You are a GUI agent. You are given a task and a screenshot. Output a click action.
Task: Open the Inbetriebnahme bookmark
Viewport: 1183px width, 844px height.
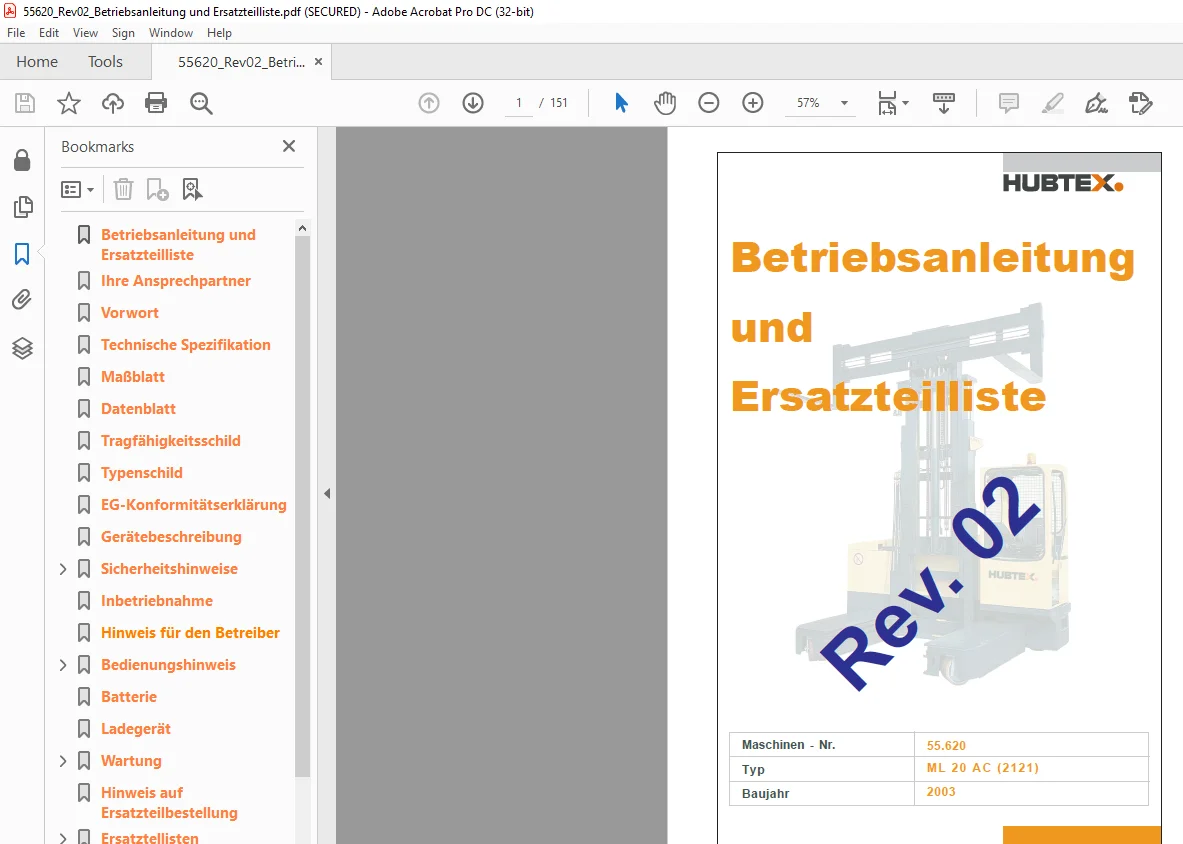click(157, 600)
